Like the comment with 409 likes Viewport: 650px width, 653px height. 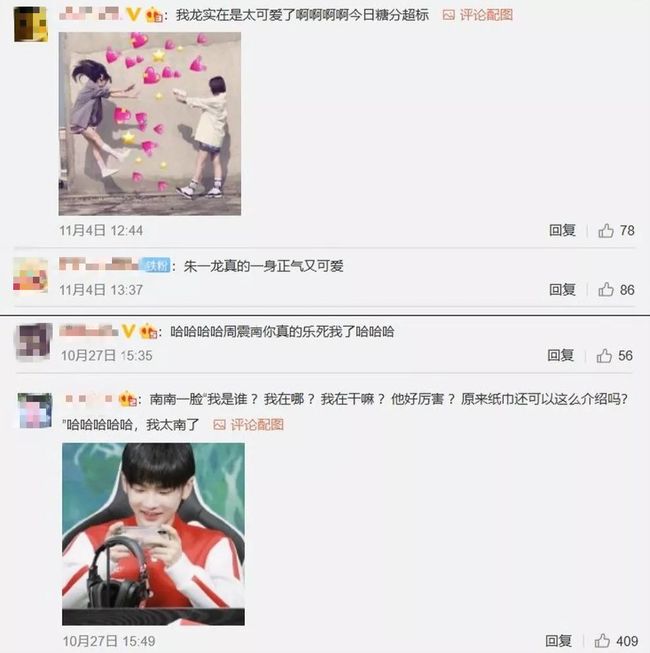602,641
